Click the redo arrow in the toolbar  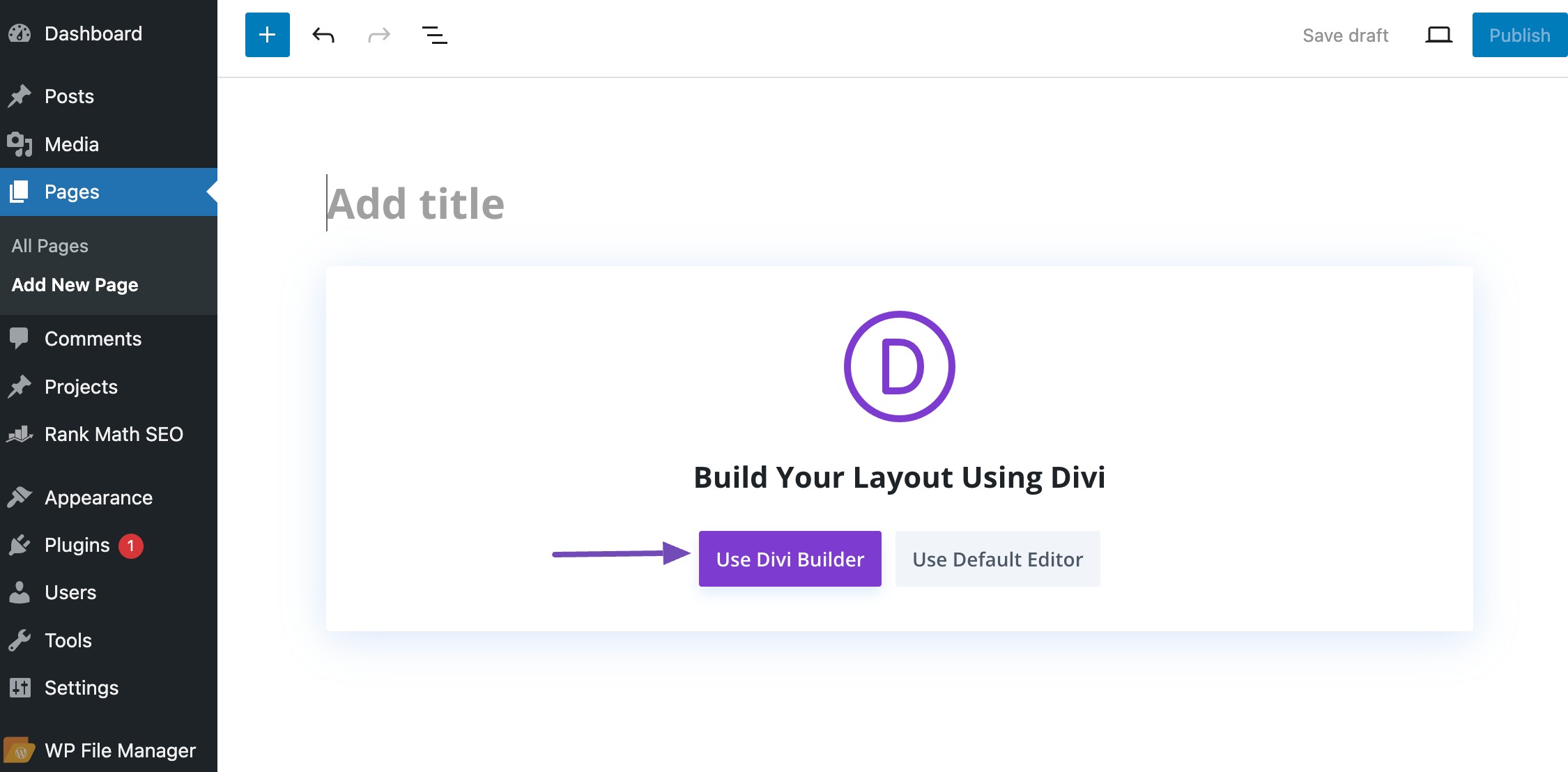coord(379,35)
